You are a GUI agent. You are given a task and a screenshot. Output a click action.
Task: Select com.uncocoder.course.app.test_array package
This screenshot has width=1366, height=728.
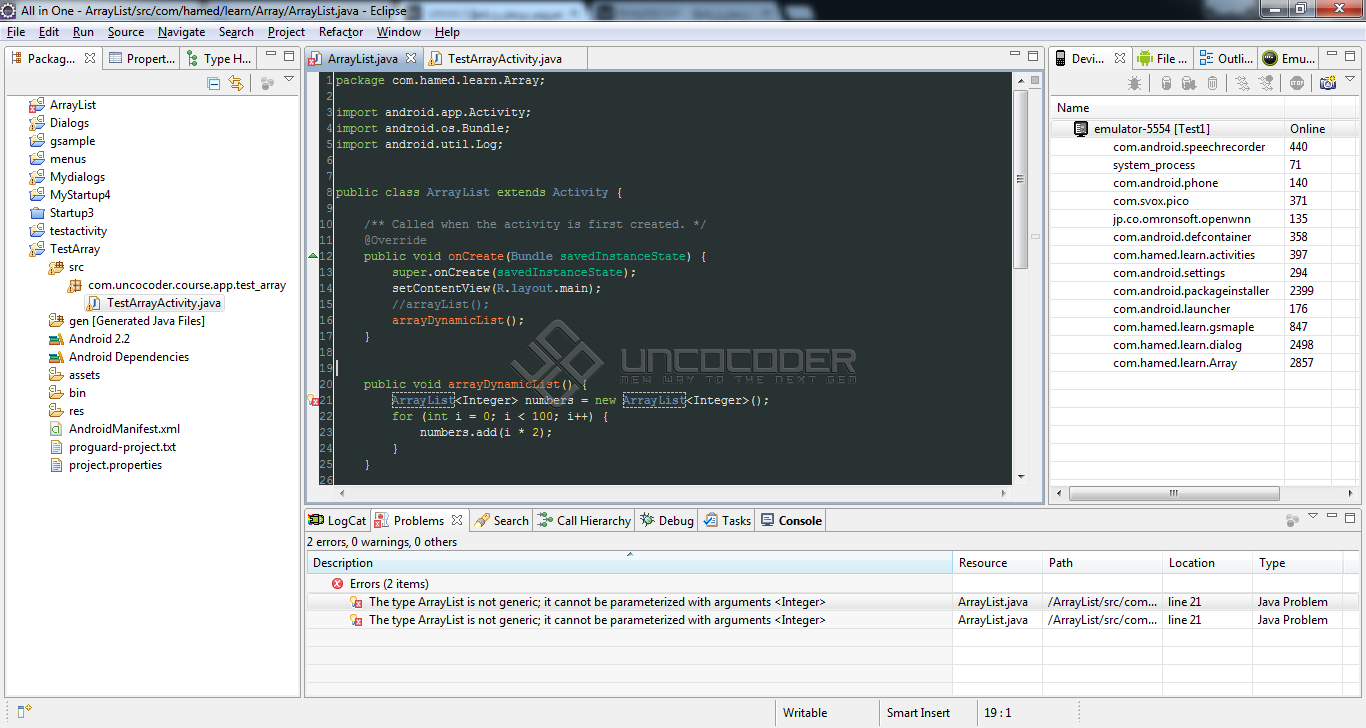[178, 285]
